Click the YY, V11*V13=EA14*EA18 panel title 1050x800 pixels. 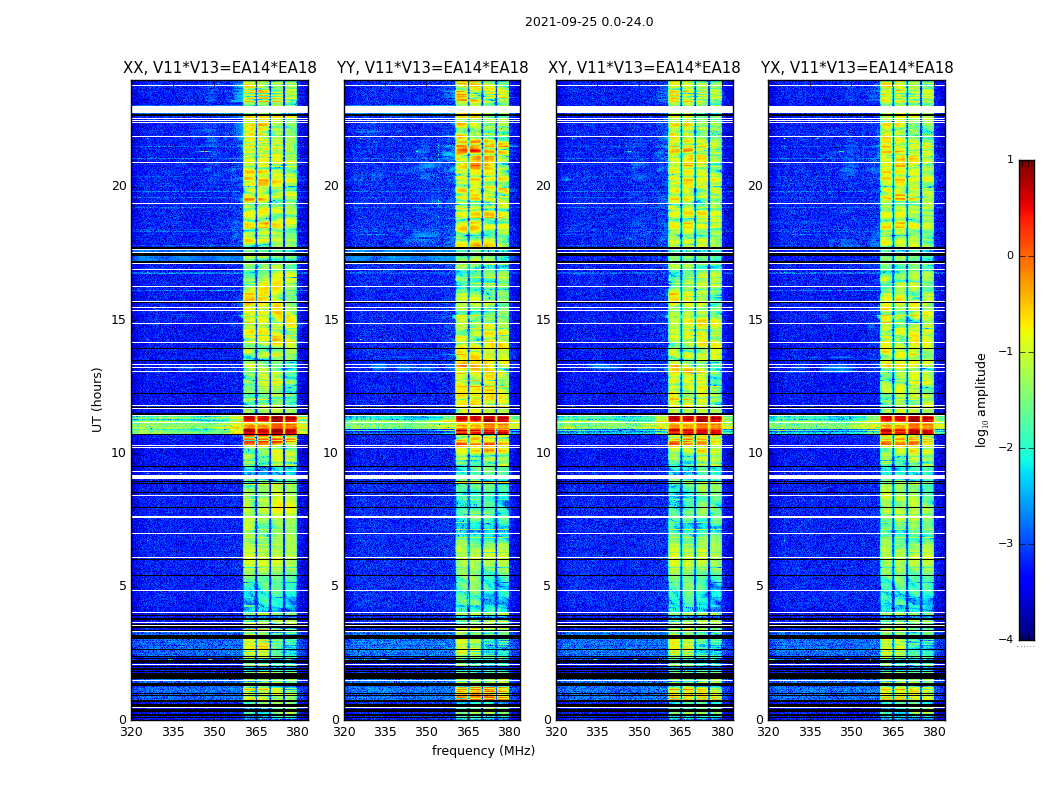[433, 68]
